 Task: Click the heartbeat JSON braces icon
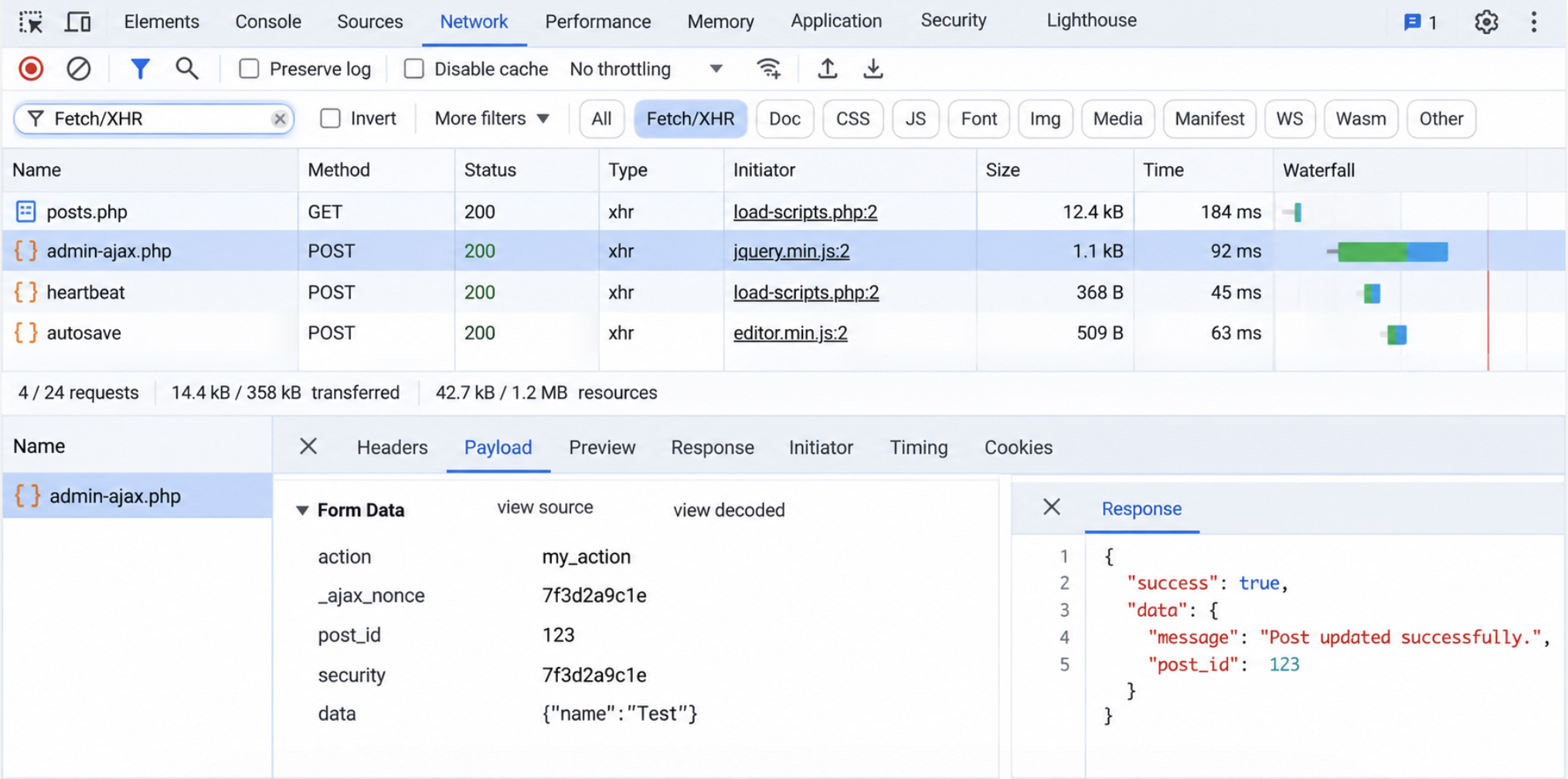coord(26,292)
